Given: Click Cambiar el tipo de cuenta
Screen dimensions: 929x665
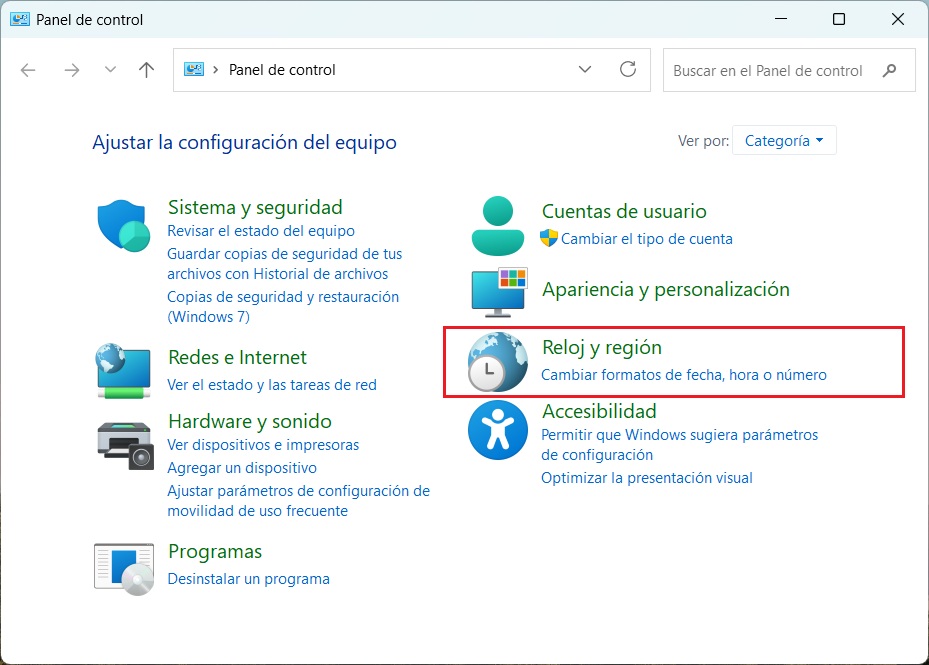Looking at the screenshot, I should coord(645,239).
